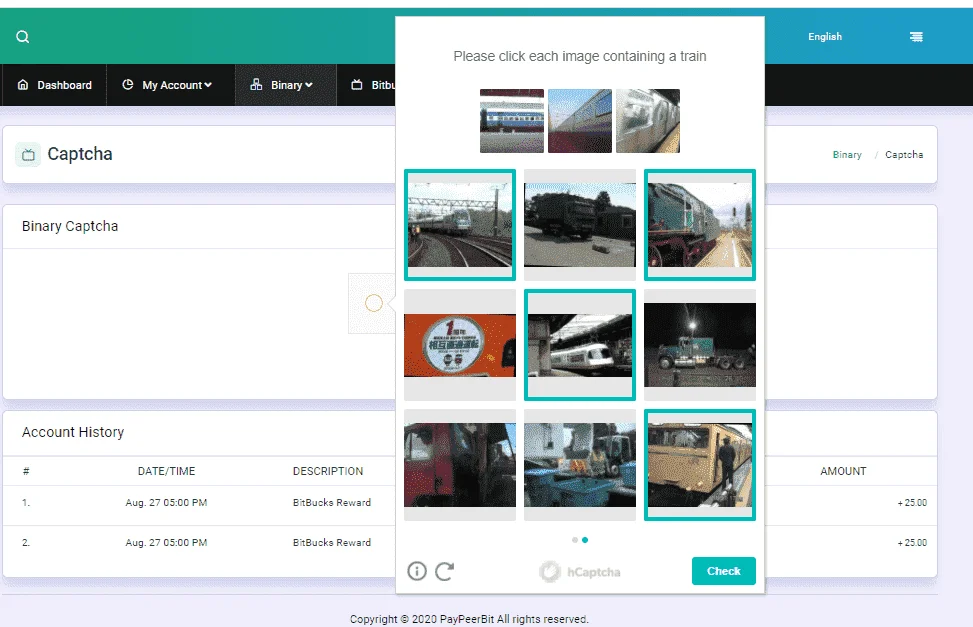Click BitBucks Reward in row 1
This screenshot has height=627, width=973.
pos(332,503)
